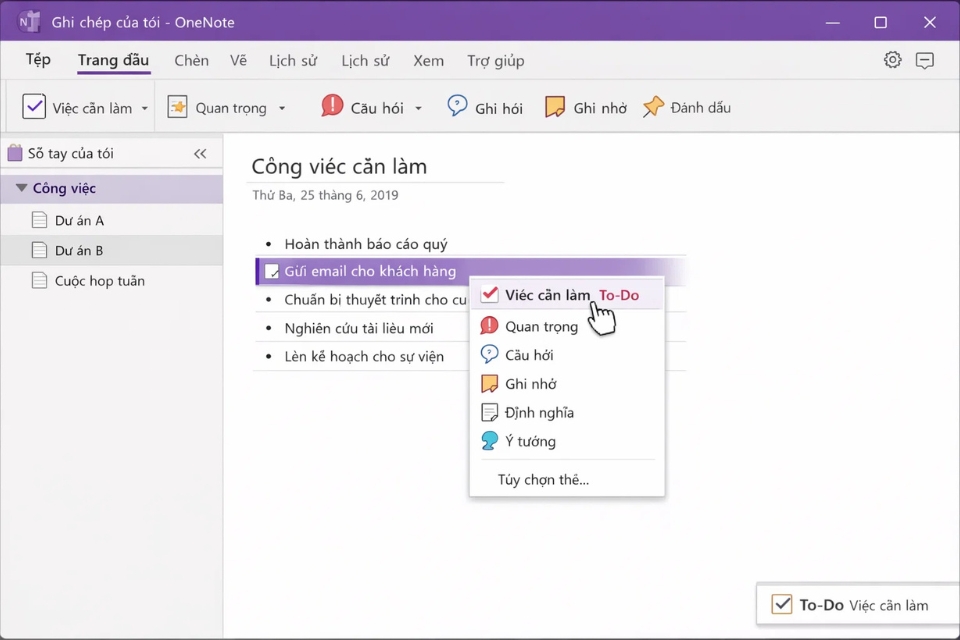Toggle the To-Do checkbox in the corner popup
Image resolution: width=960 pixels, height=640 pixels.
tap(781, 605)
